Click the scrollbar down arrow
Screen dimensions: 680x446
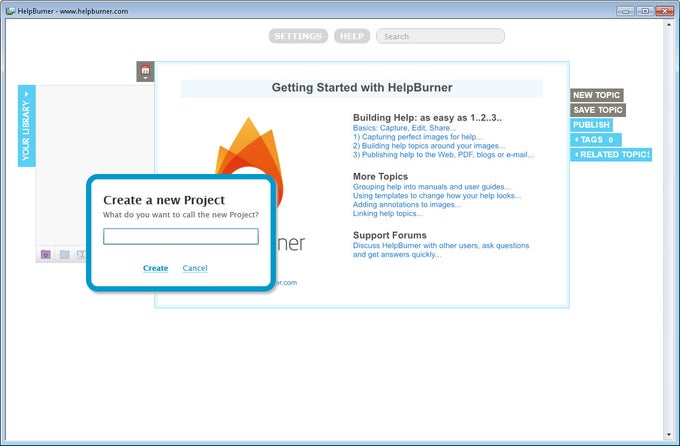[668, 435]
